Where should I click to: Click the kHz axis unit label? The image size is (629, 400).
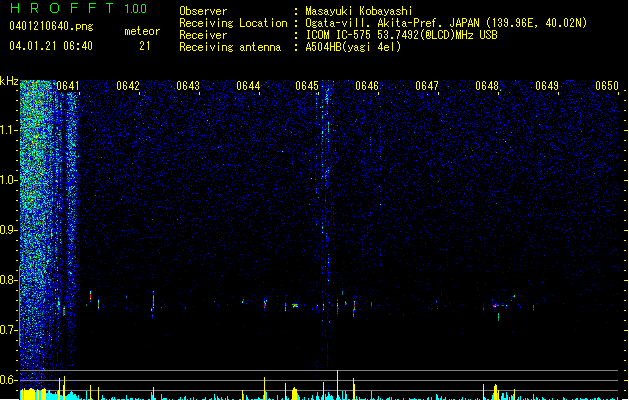pos(9,81)
